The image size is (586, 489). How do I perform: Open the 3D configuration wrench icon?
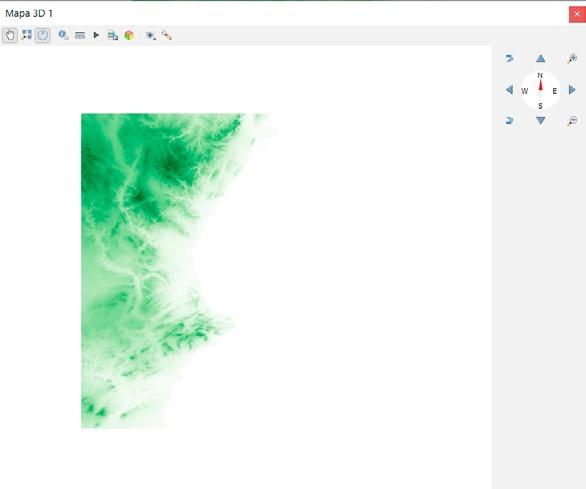pos(166,35)
